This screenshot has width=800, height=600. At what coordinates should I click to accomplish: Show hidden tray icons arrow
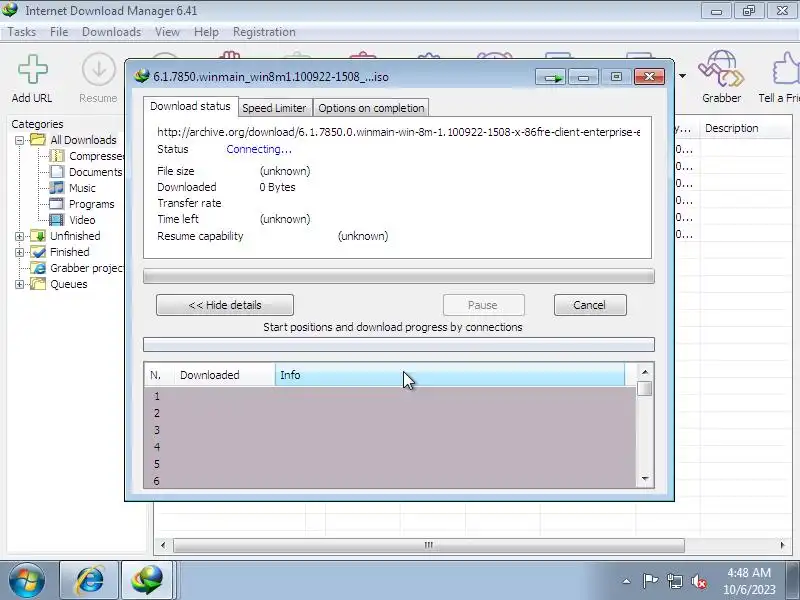pos(627,581)
